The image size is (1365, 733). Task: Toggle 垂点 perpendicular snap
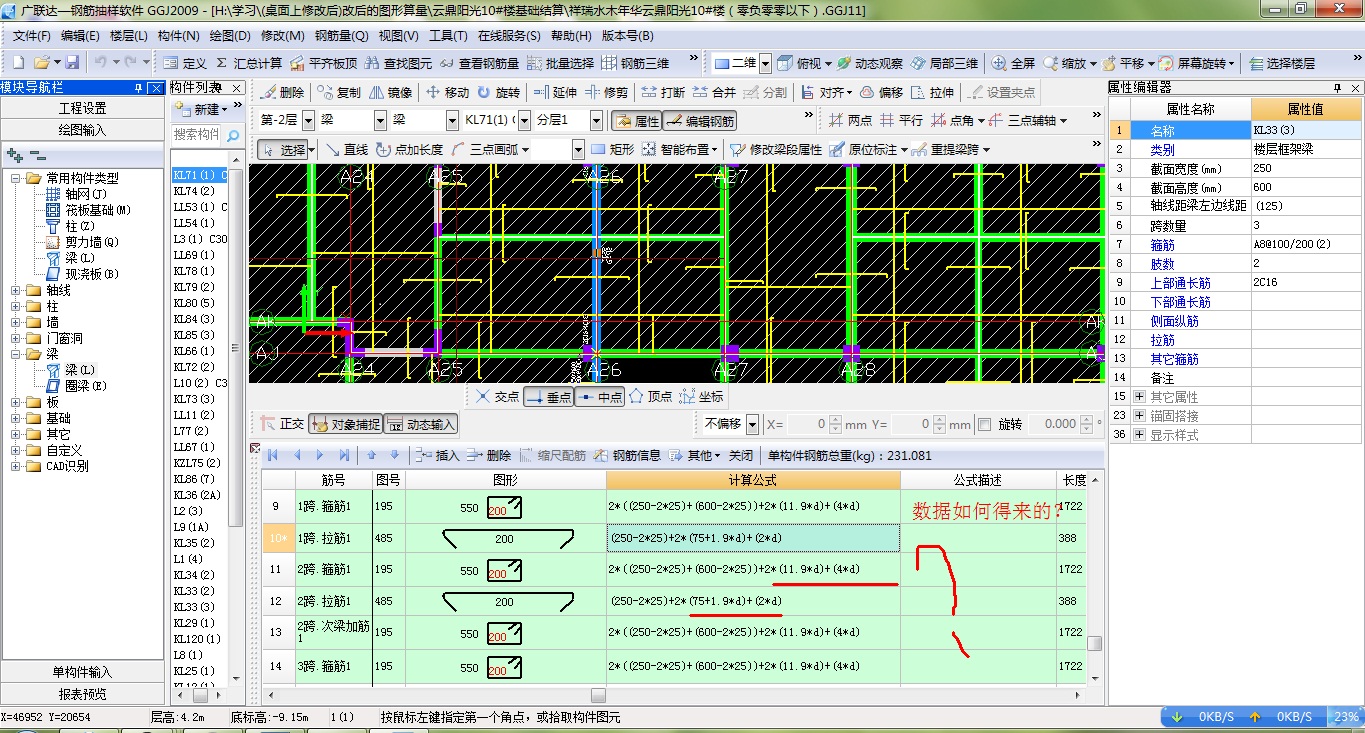pos(549,396)
